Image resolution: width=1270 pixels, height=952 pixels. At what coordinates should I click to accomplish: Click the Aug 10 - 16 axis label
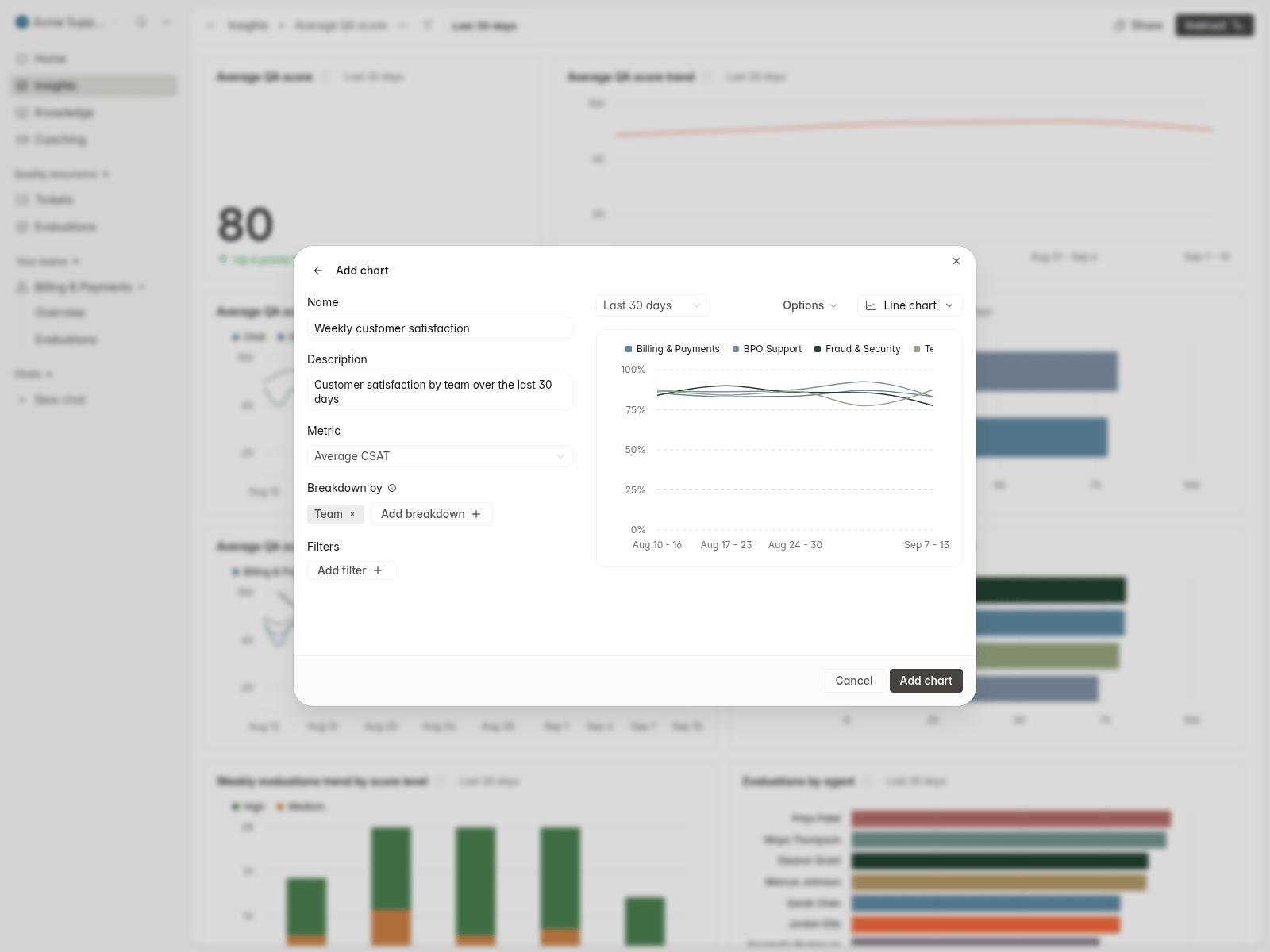657,545
